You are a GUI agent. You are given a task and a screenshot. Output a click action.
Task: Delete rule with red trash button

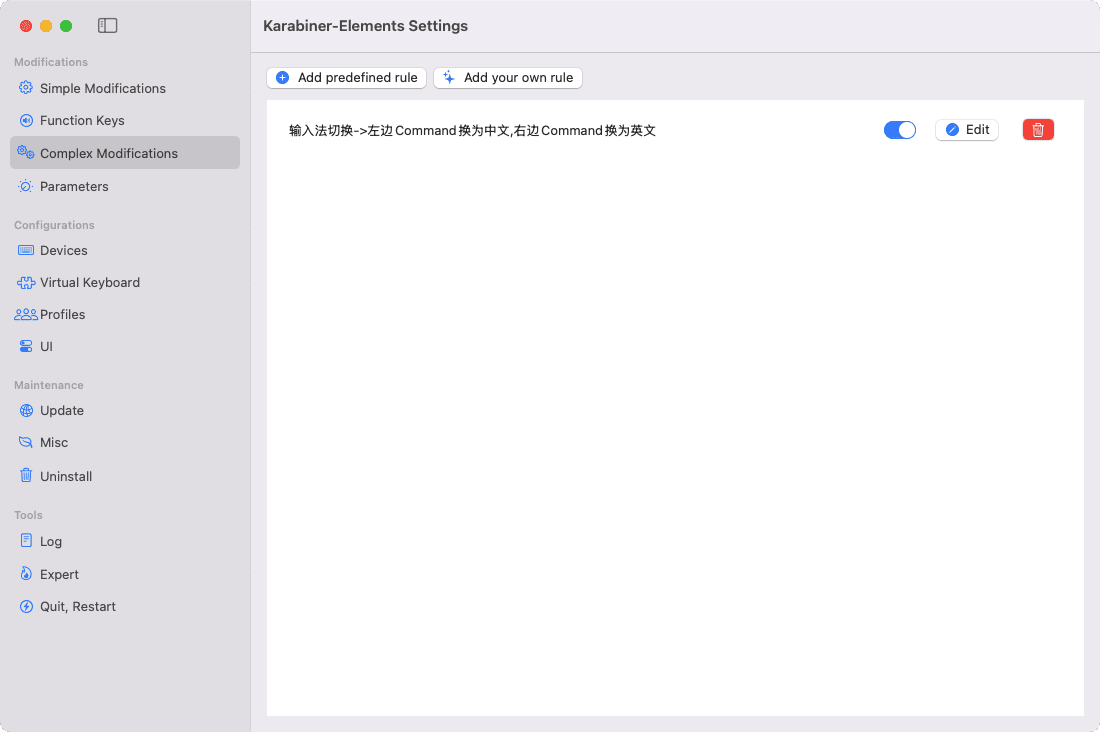[1038, 130]
